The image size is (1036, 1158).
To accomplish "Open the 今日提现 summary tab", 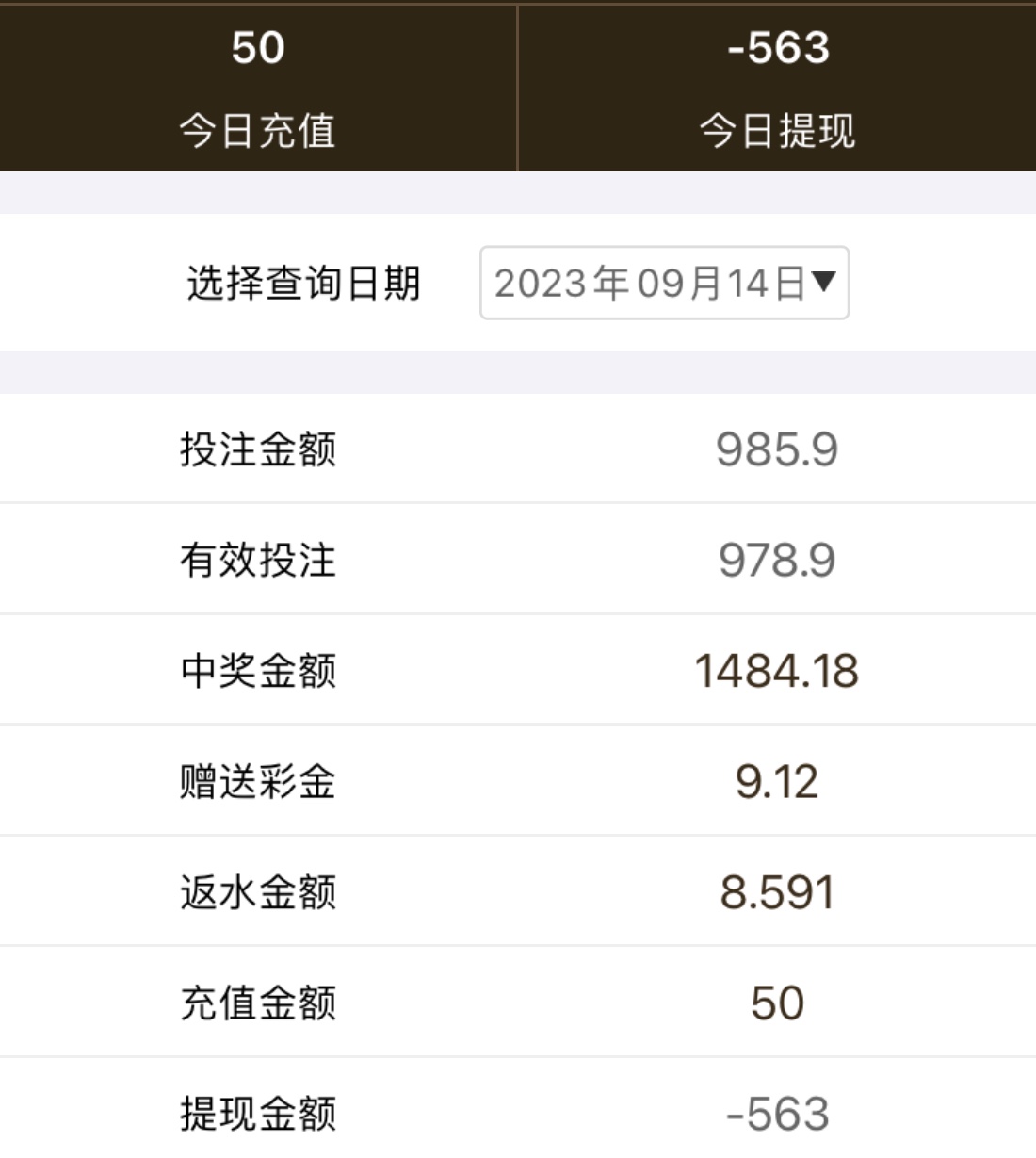I will tap(777, 128).
